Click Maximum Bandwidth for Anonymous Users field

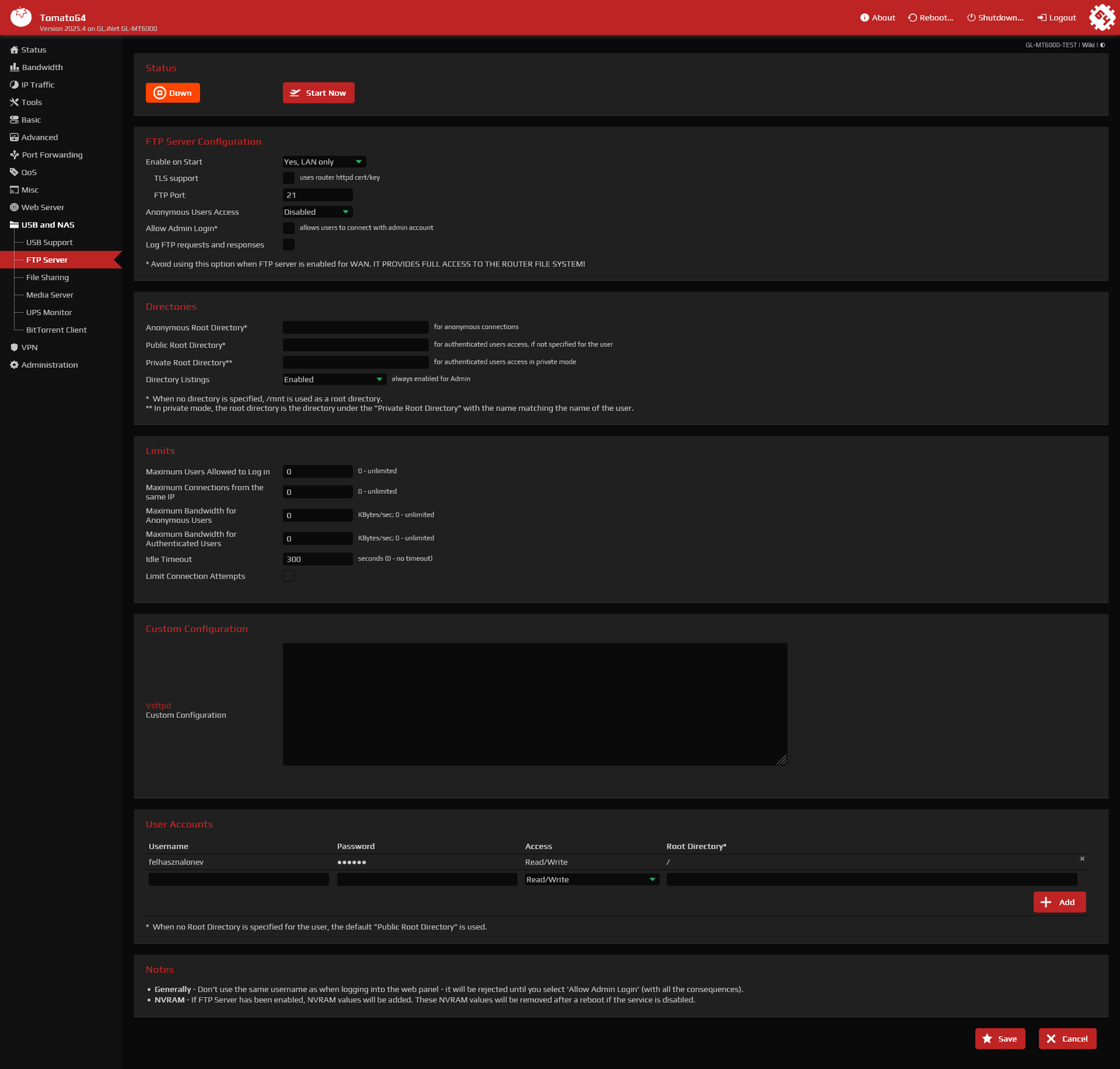tap(318, 515)
